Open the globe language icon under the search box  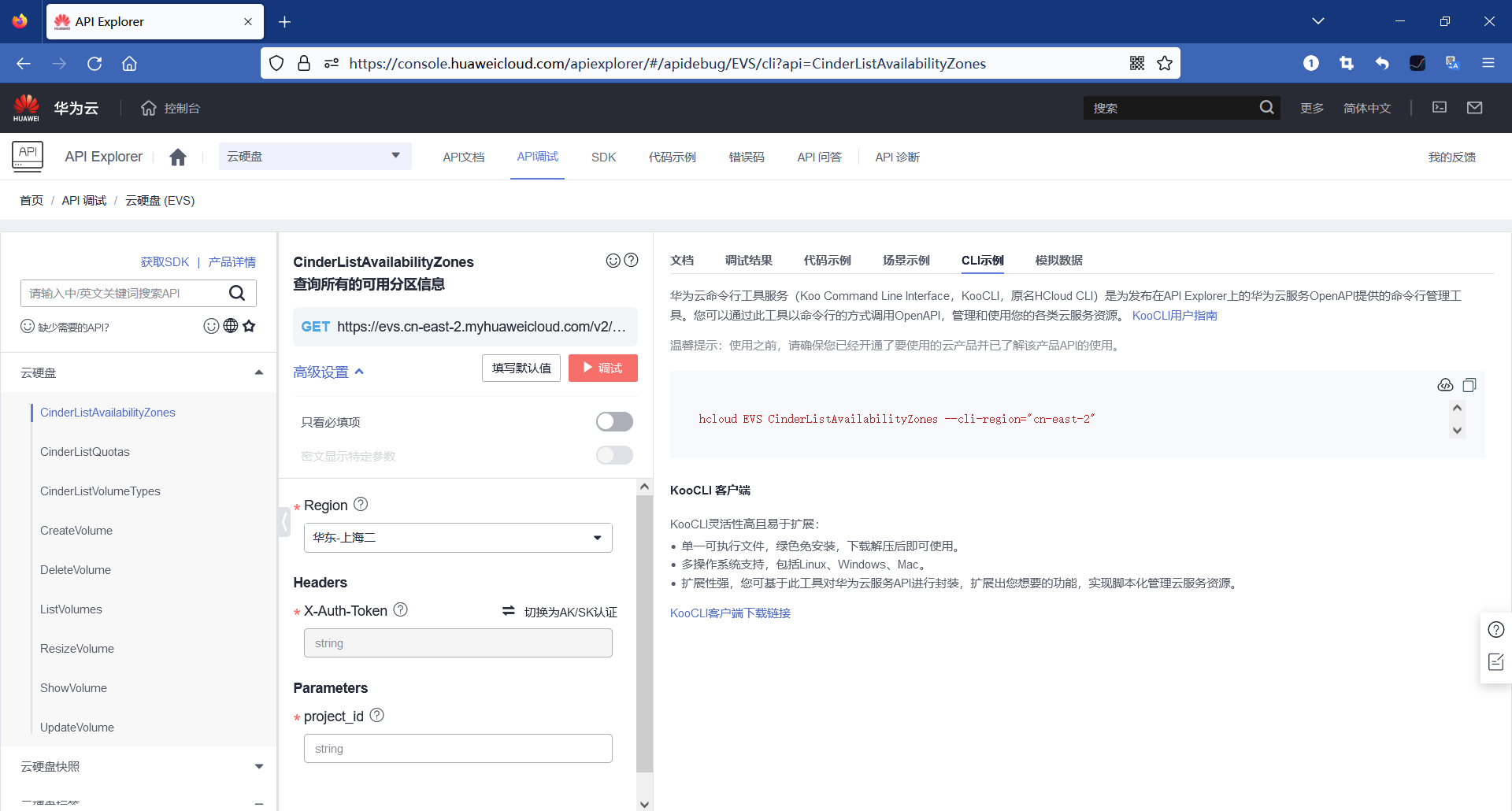[x=230, y=326]
